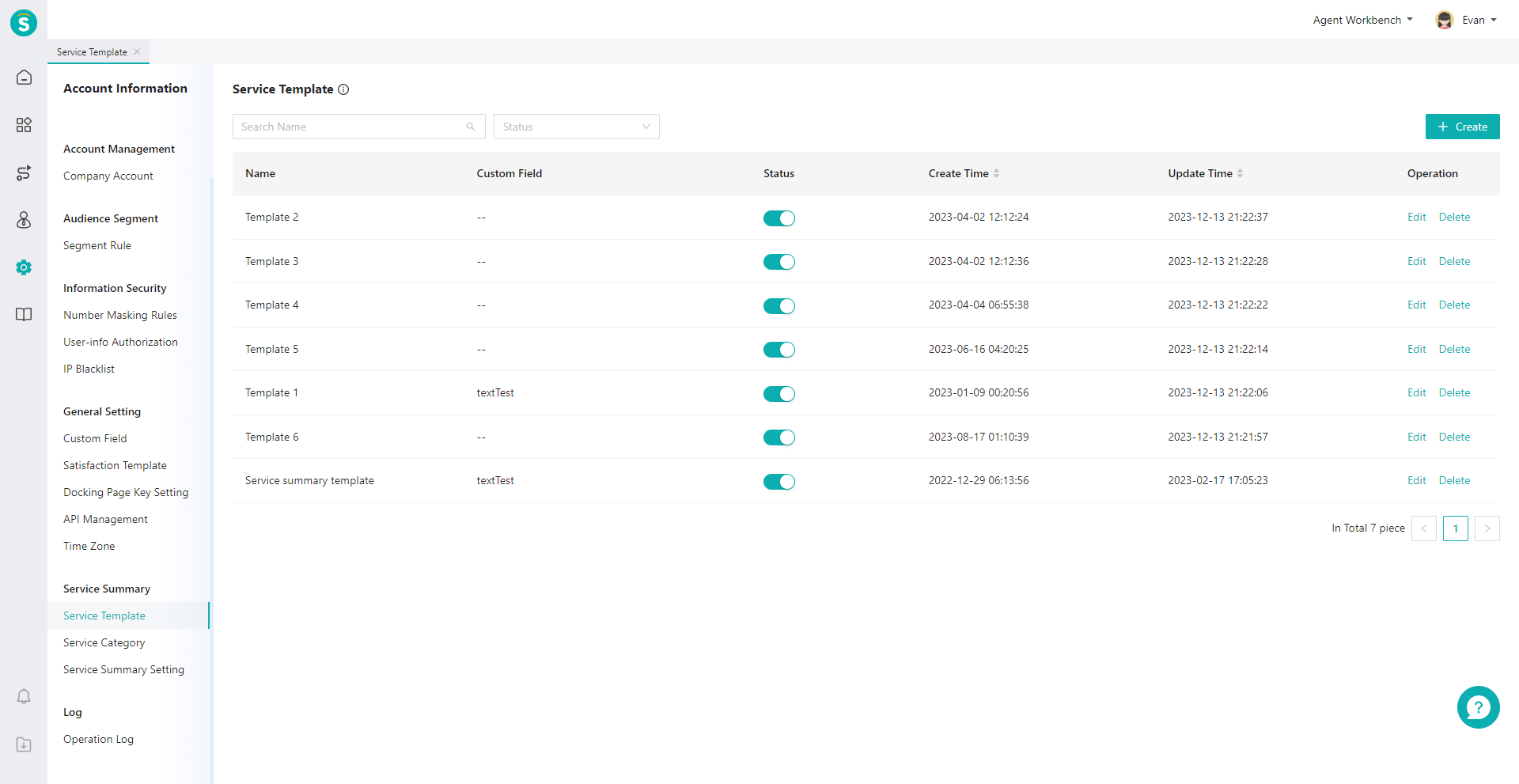The height and width of the screenshot is (784, 1519).
Task: Open the knowledge book icon in sidebar
Action: (24, 315)
